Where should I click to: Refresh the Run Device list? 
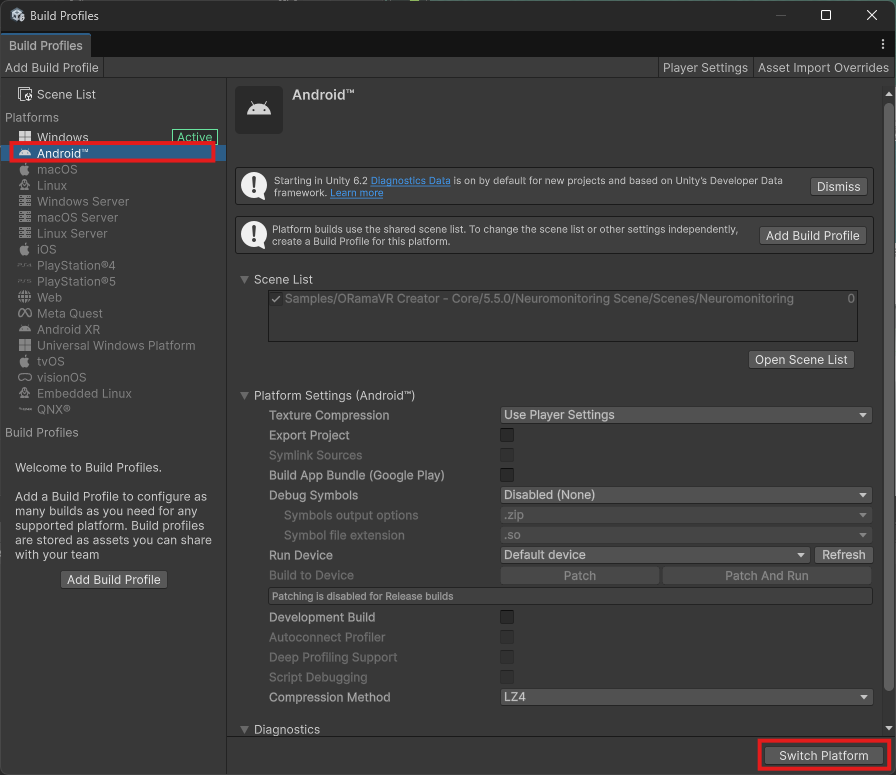pos(843,555)
